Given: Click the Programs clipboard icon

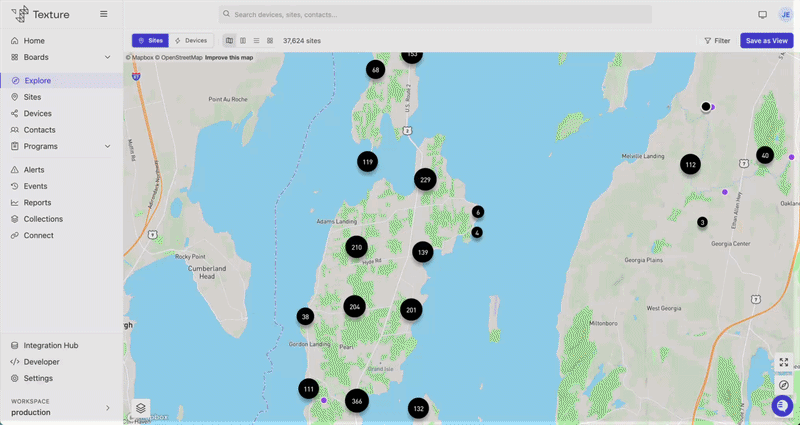Looking at the screenshot, I should pos(15,146).
